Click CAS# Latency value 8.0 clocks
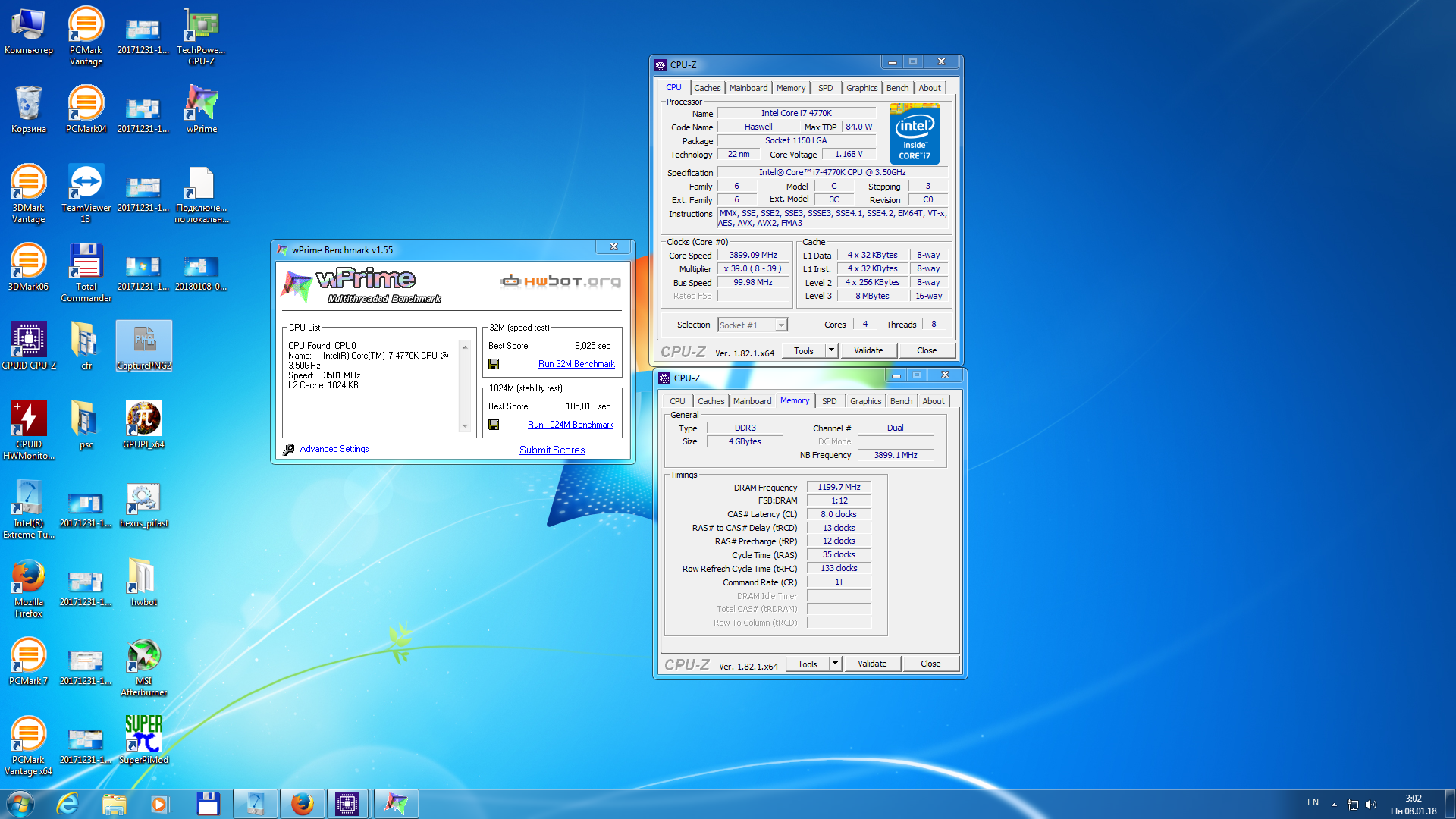 tap(839, 514)
